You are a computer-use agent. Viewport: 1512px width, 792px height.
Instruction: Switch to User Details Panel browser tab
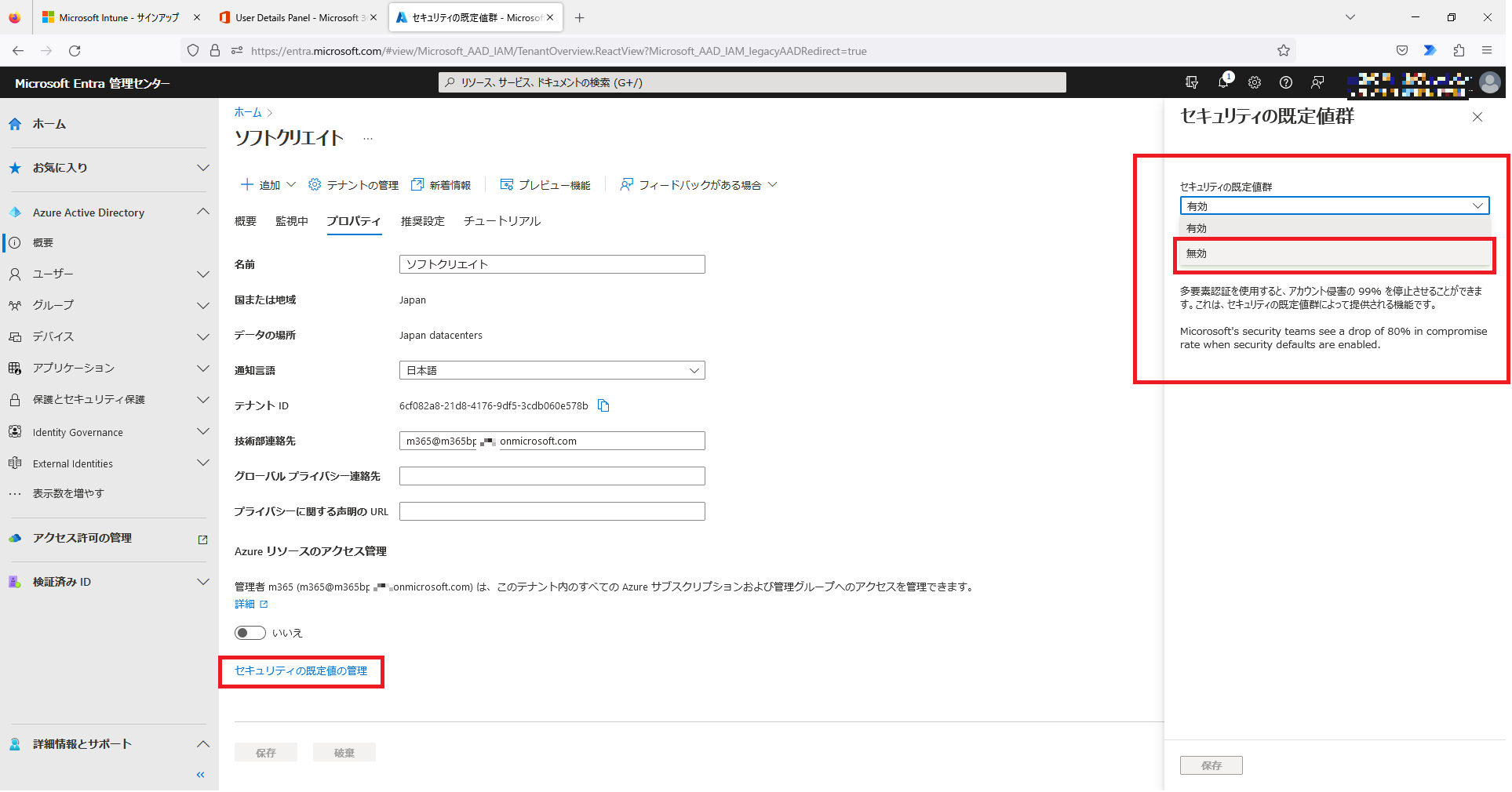[x=298, y=17]
